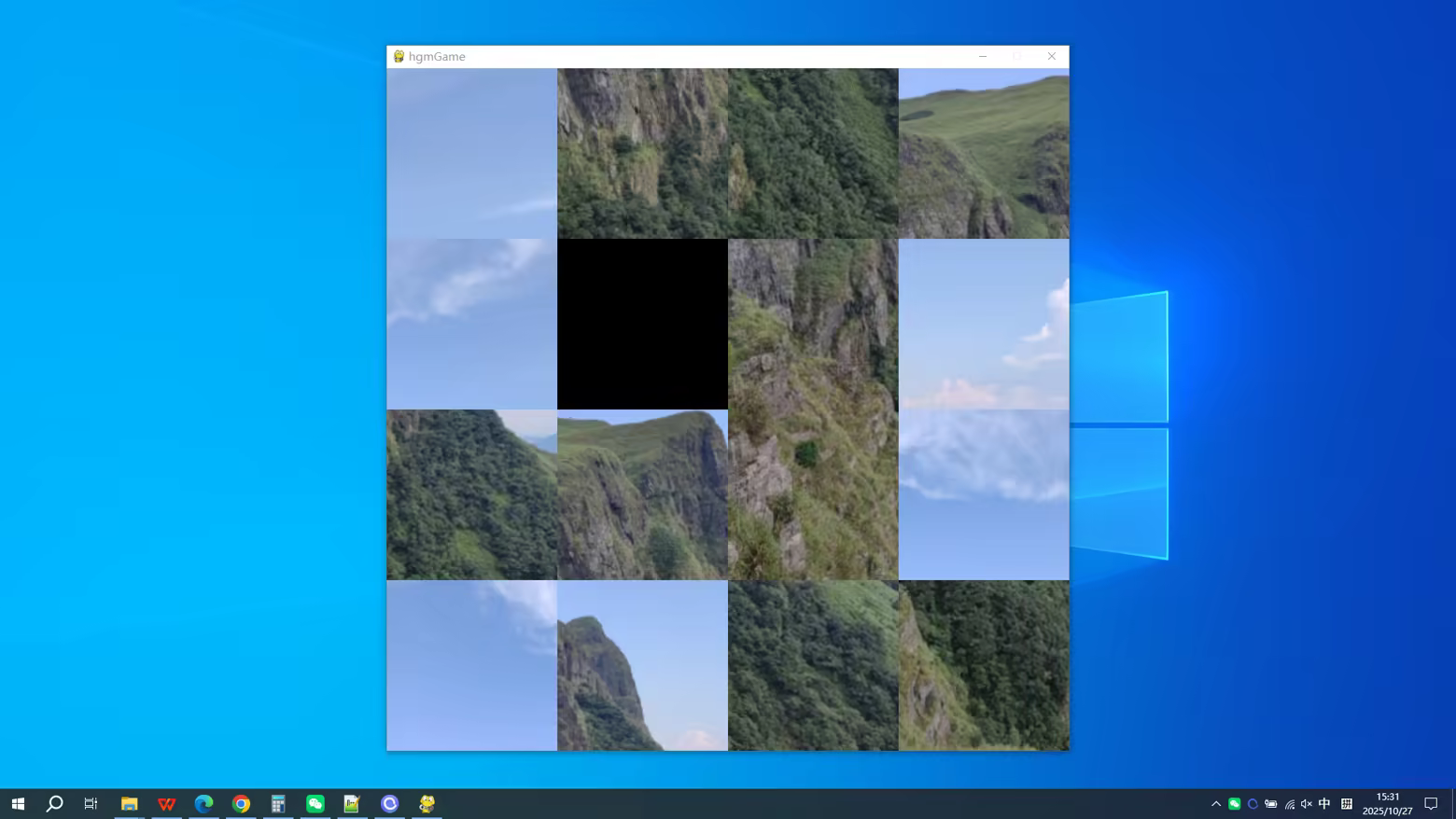Click the black empty puzzle tile
1456x819 pixels.
click(642, 324)
